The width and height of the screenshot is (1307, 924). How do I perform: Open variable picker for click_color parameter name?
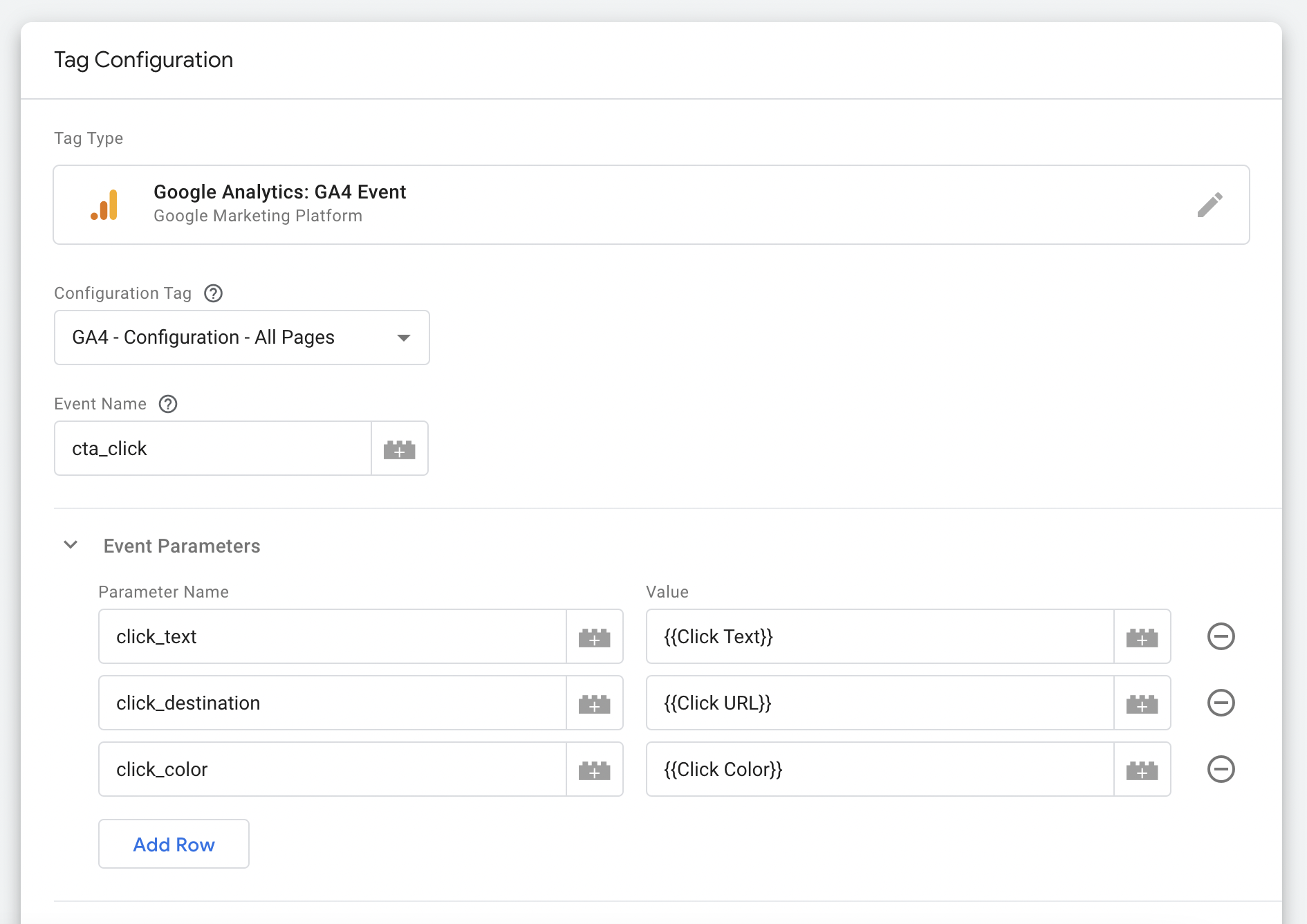tap(595, 769)
